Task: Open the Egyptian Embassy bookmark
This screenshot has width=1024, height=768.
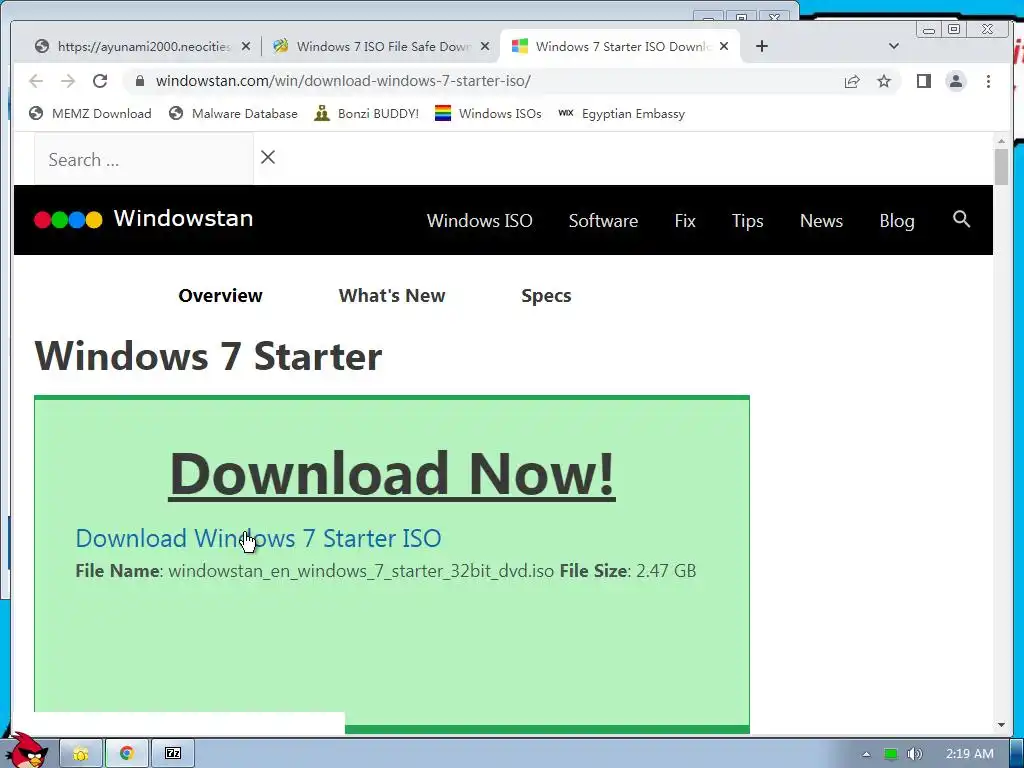Action: coord(622,114)
